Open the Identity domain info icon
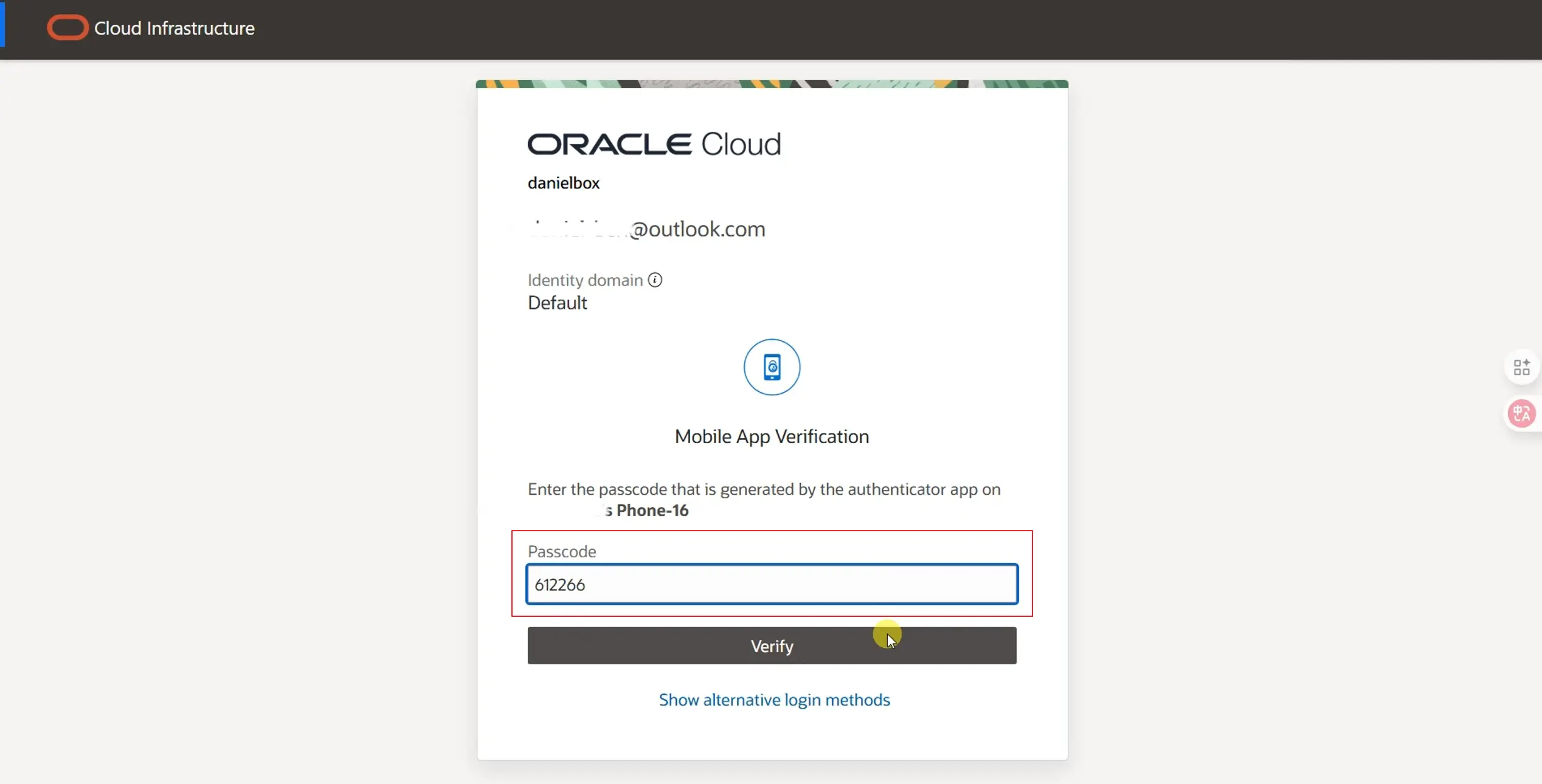The width and height of the screenshot is (1542, 784). tap(655, 280)
